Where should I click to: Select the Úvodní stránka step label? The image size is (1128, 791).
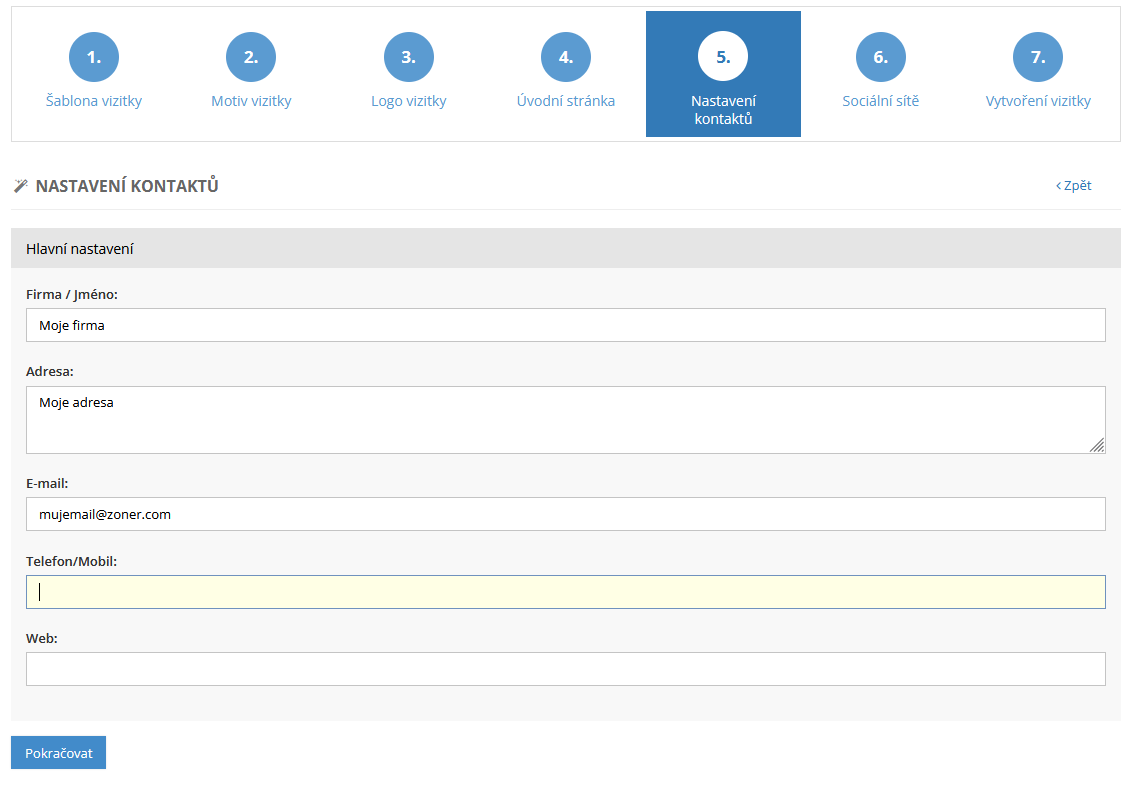point(566,101)
